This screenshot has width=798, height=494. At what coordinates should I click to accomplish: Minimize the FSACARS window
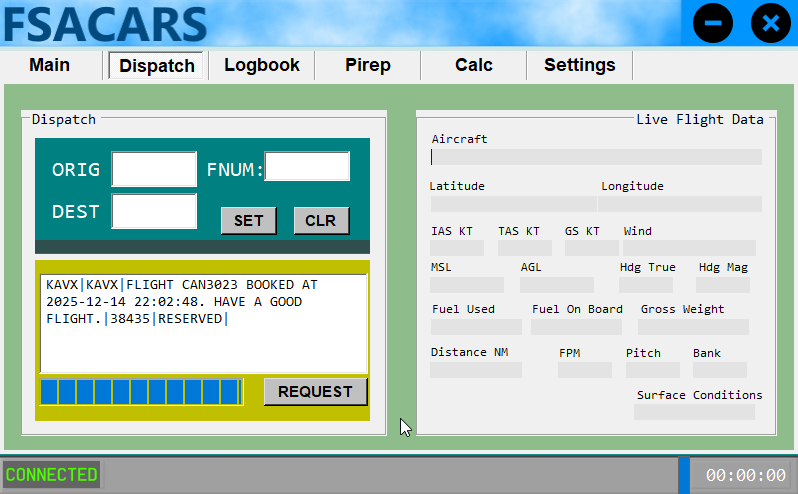tap(713, 23)
